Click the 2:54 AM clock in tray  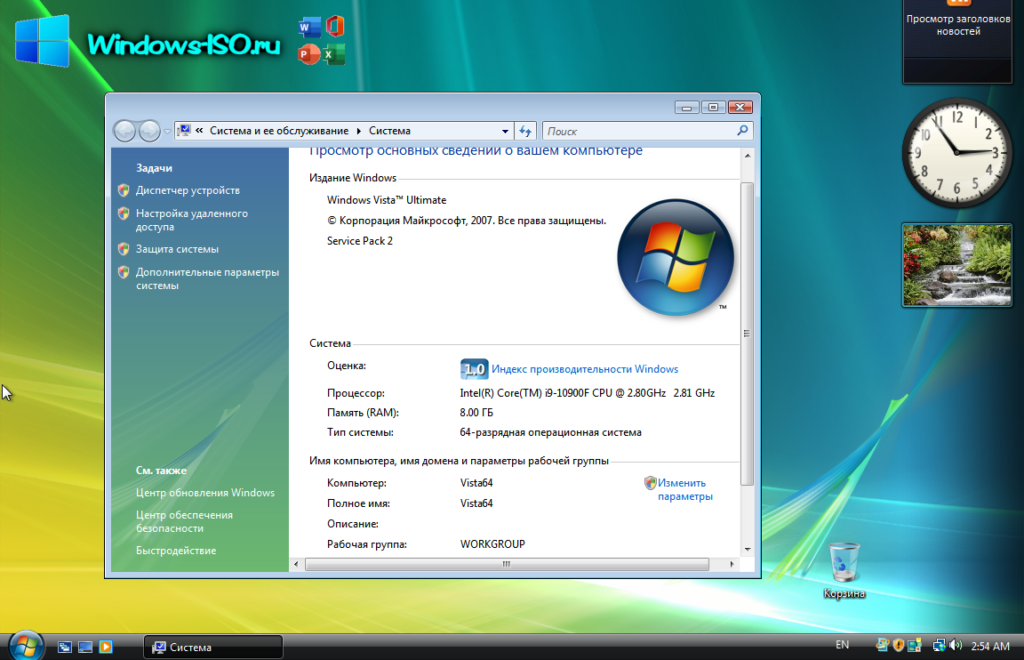990,646
